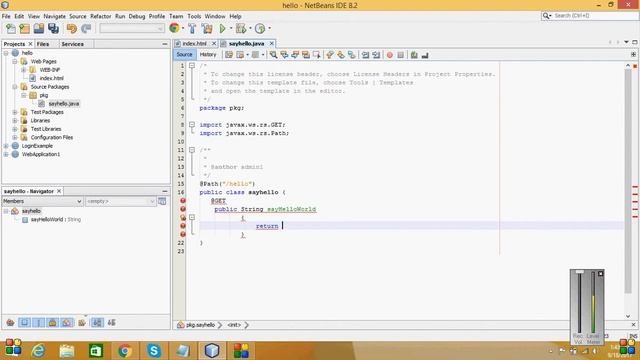
Task: Run the project with green play icon
Action: click(x=222, y=29)
